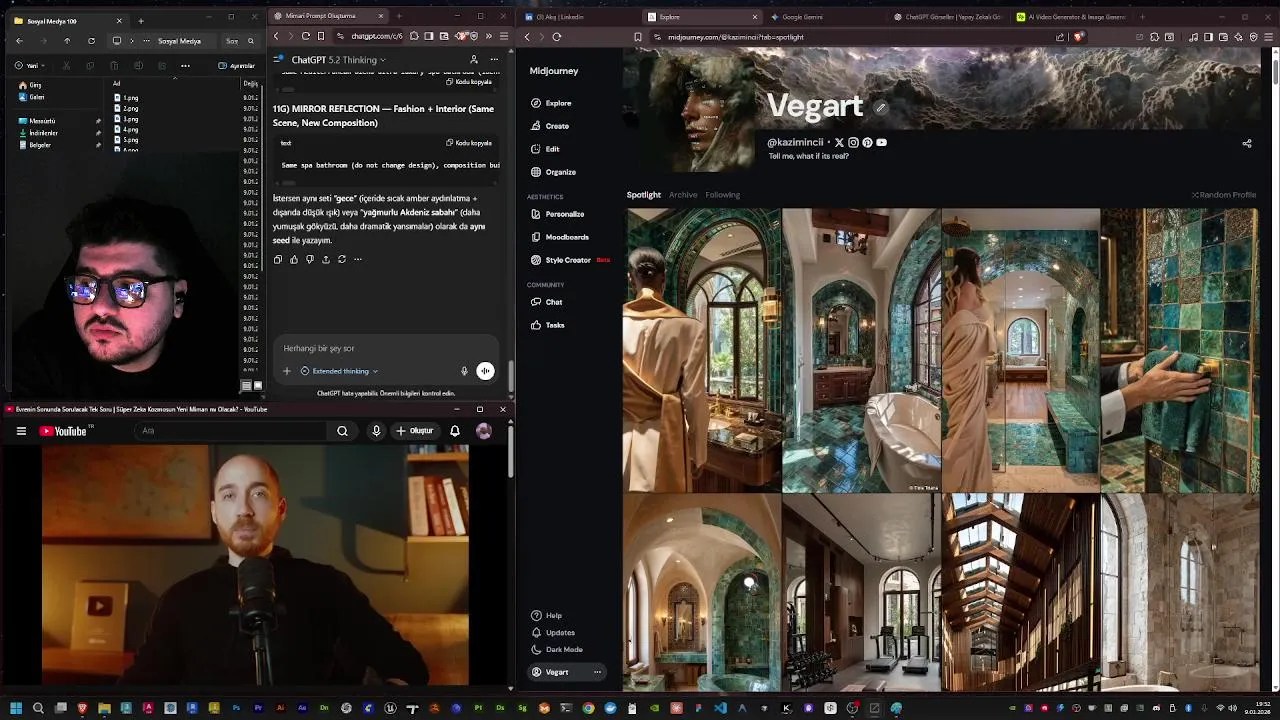
Task: Switch to Spotlight tab
Action: (644, 195)
